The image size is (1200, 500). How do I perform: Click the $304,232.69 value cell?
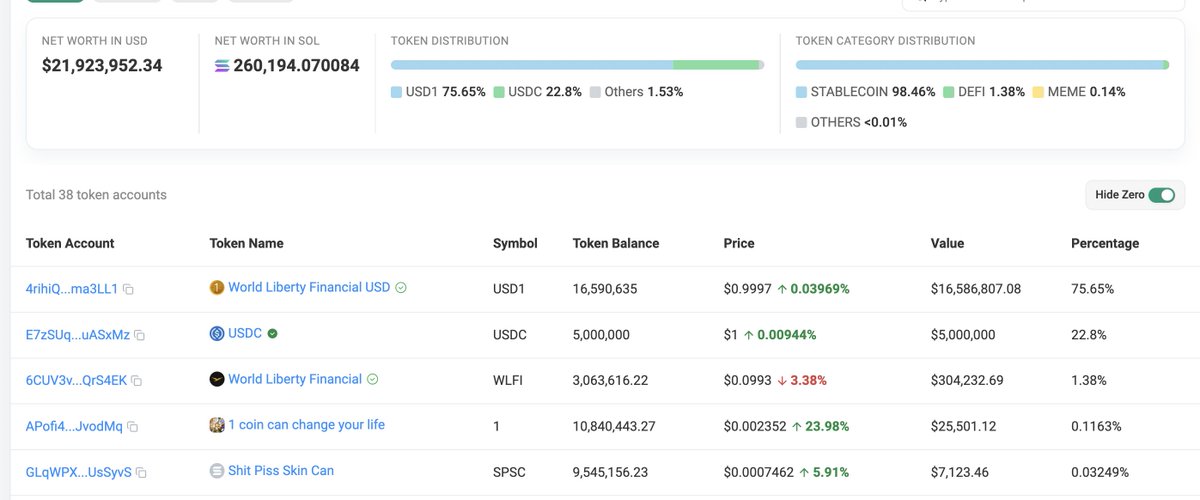[967, 381]
